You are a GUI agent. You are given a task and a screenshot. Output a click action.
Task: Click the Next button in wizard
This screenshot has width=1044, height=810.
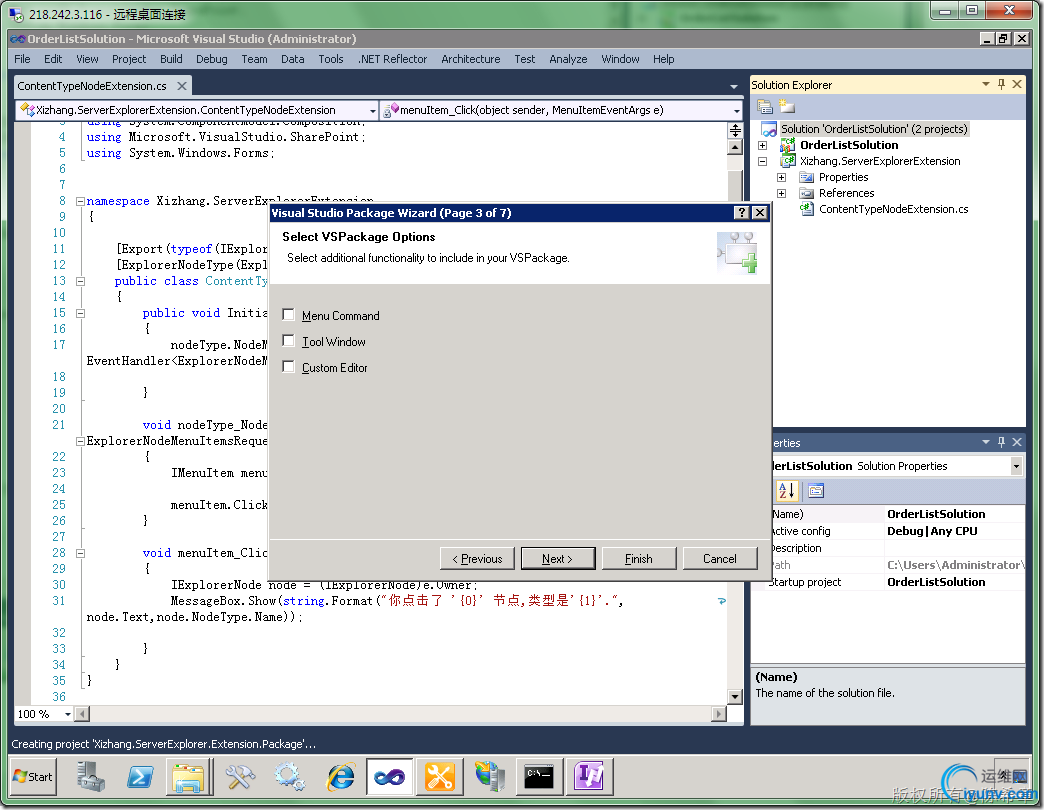(x=557, y=558)
